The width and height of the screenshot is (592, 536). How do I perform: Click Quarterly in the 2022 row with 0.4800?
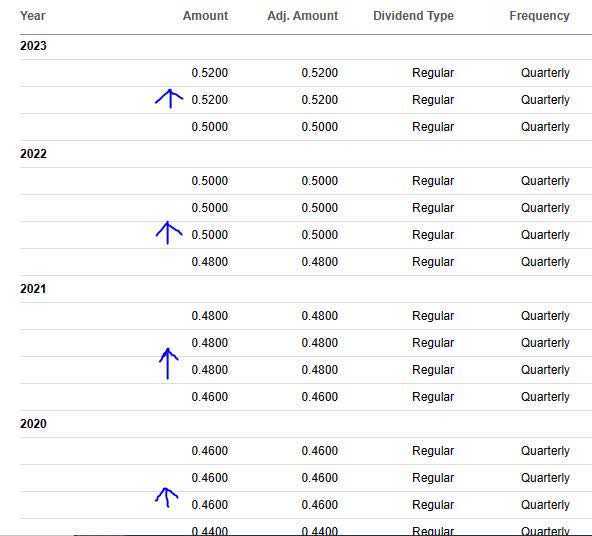[545, 262]
